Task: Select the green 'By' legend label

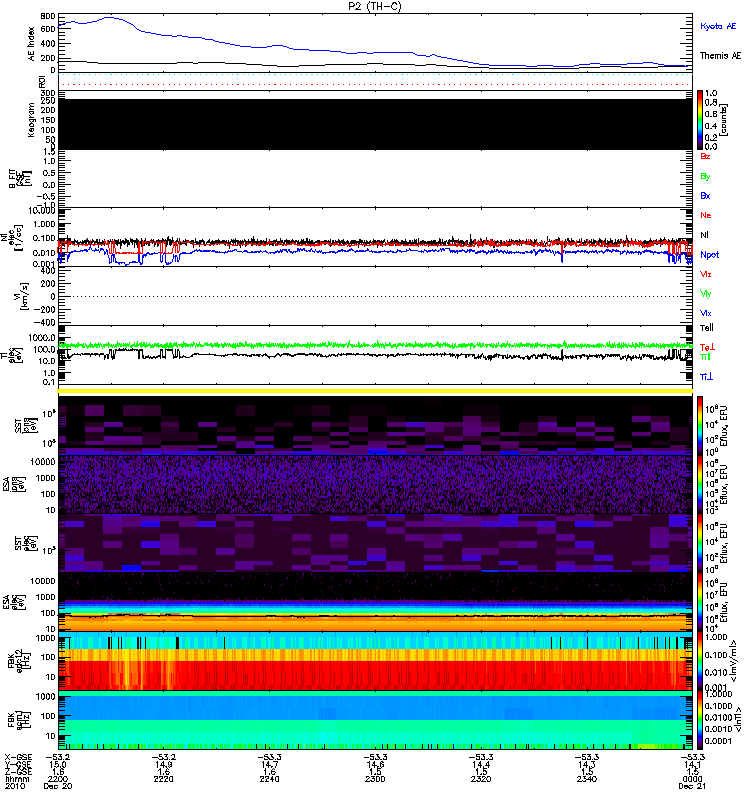Action: pos(705,176)
